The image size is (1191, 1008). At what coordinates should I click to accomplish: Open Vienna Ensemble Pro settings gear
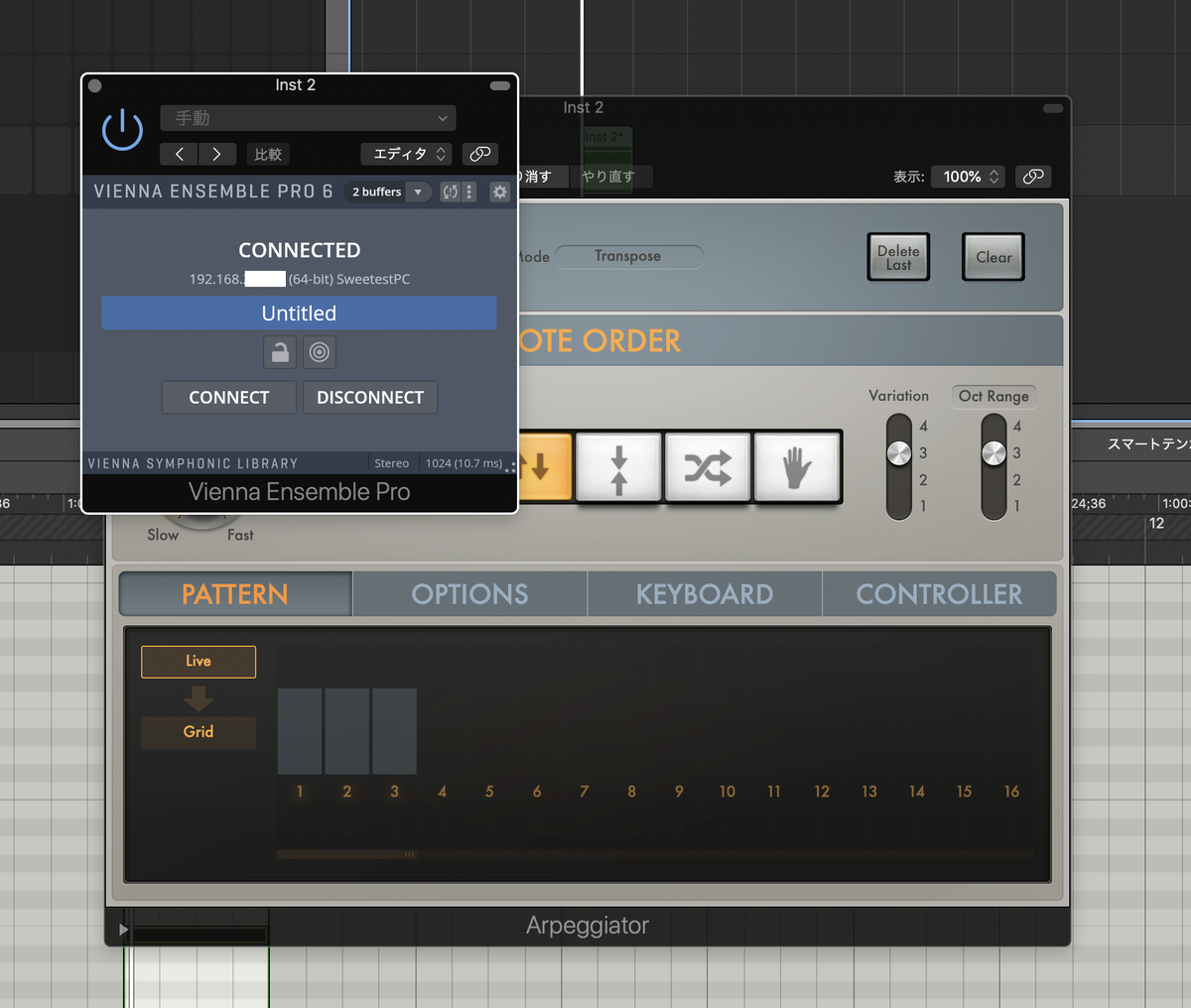500,192
